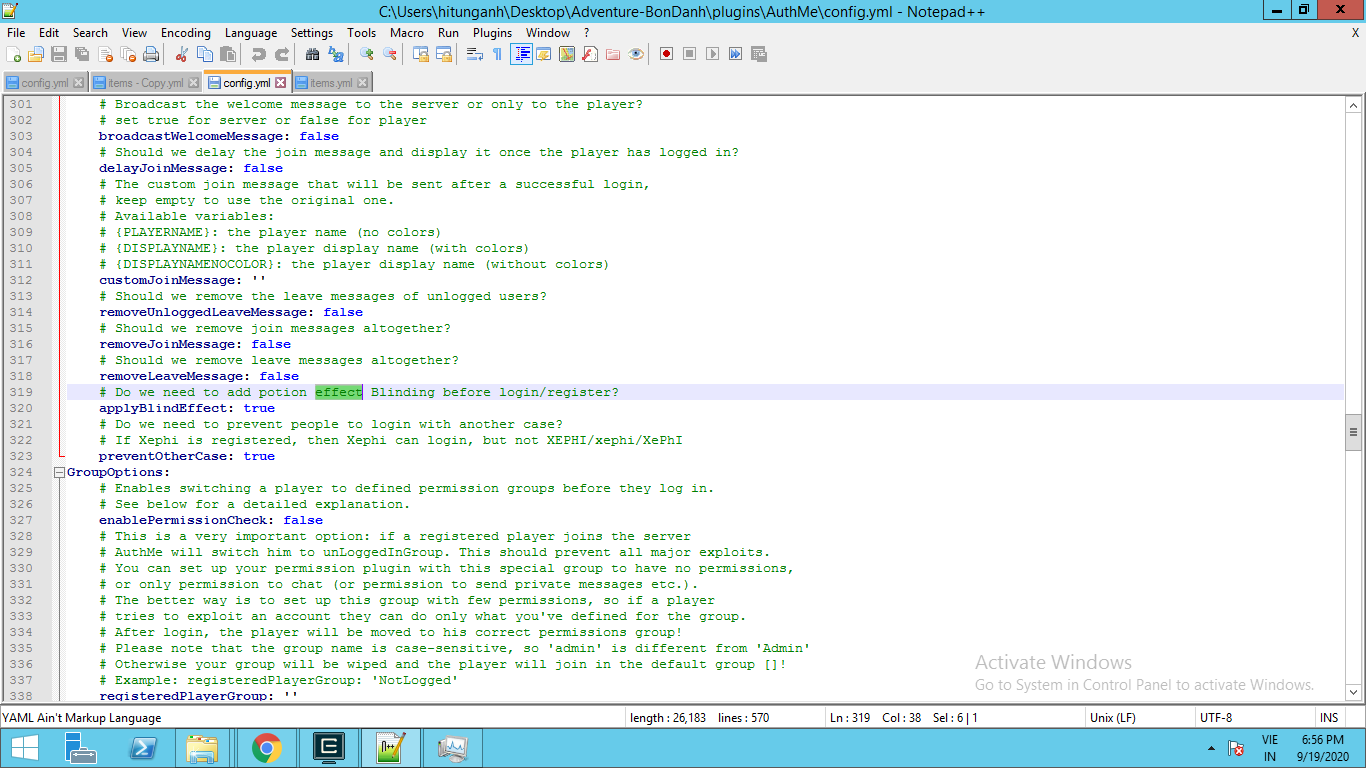Viewport: 1366px width, 768px height.
Task: Click UTF-8 encoding in status bar
Action: pos(1215,717)
